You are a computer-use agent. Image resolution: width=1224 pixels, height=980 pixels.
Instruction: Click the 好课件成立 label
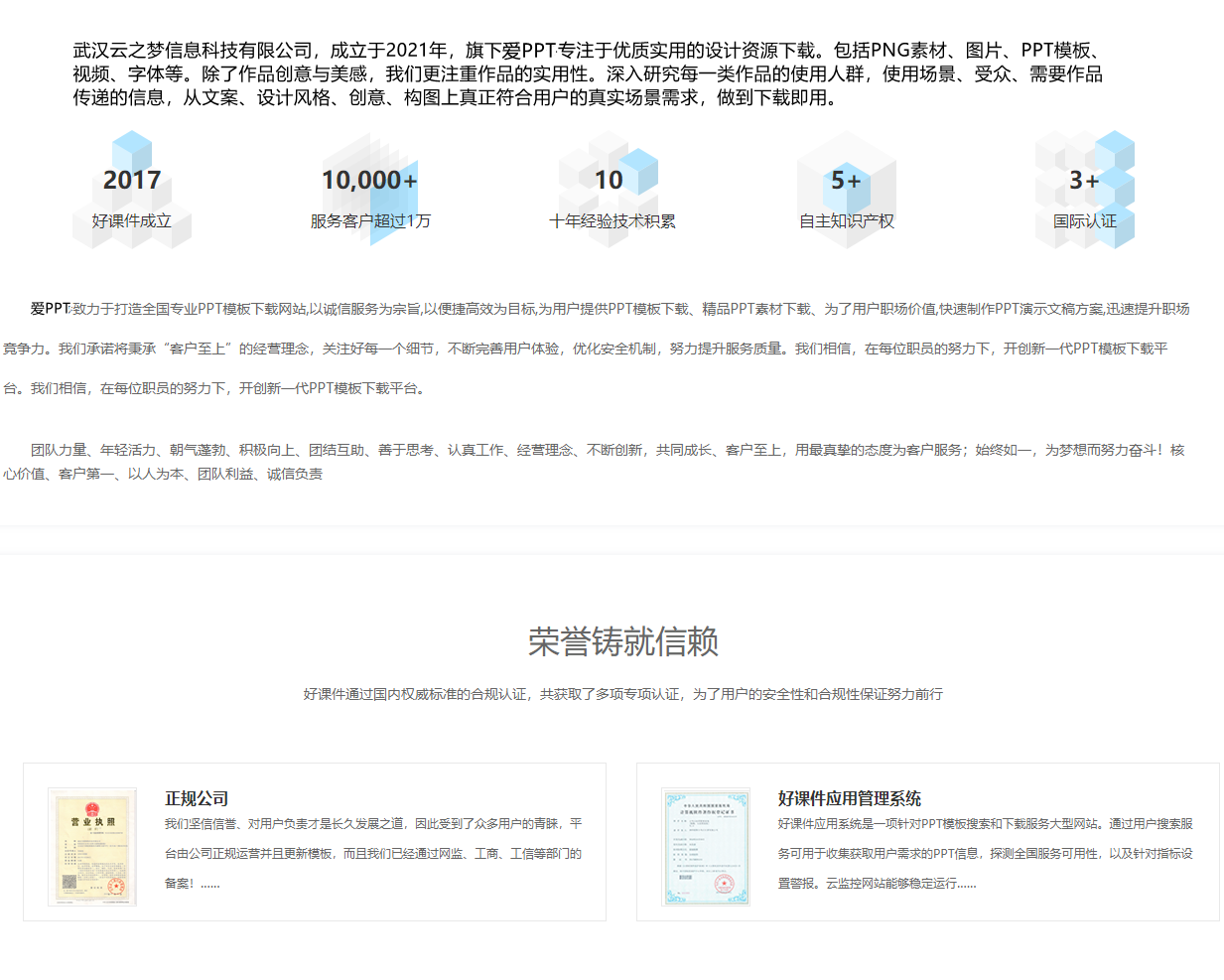[x=132, y=220]
